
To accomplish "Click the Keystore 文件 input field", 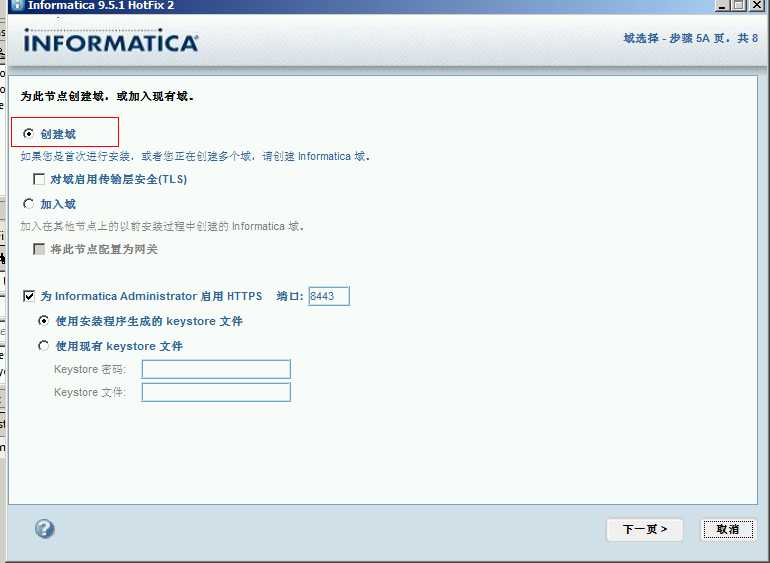I will pos(216,392).
